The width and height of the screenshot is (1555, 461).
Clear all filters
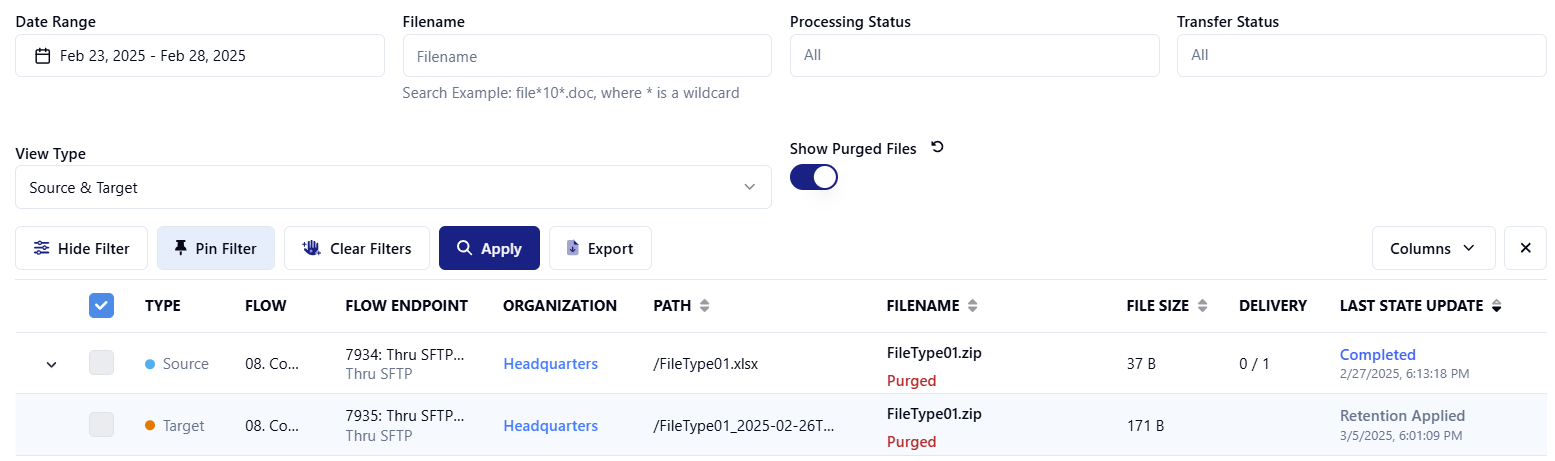[x=357, y=248]
